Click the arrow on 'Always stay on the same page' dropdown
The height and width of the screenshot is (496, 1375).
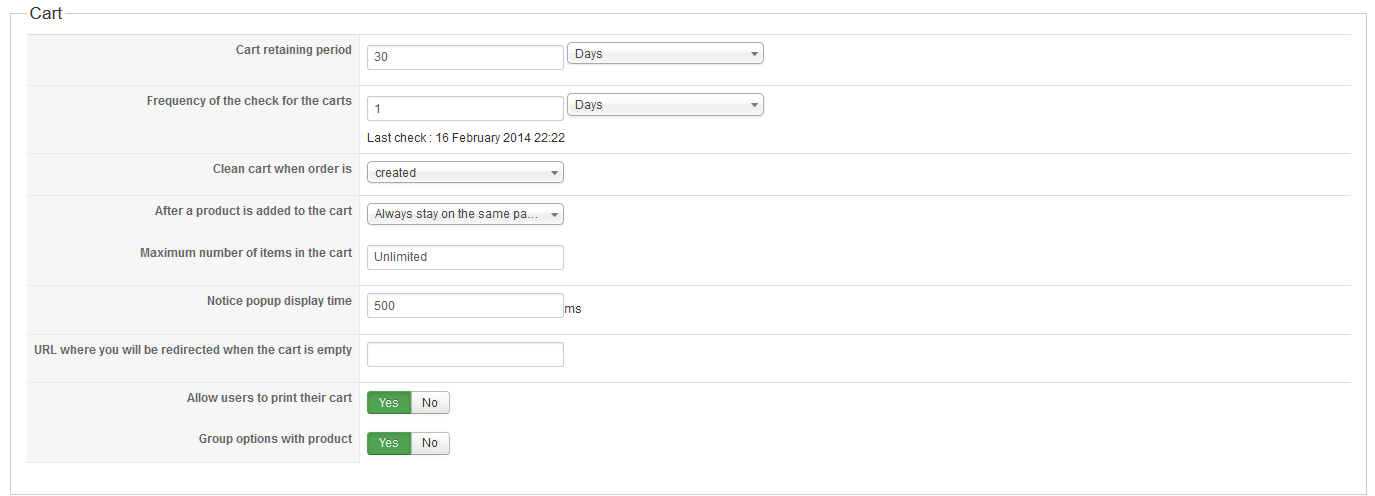(554, 214)
